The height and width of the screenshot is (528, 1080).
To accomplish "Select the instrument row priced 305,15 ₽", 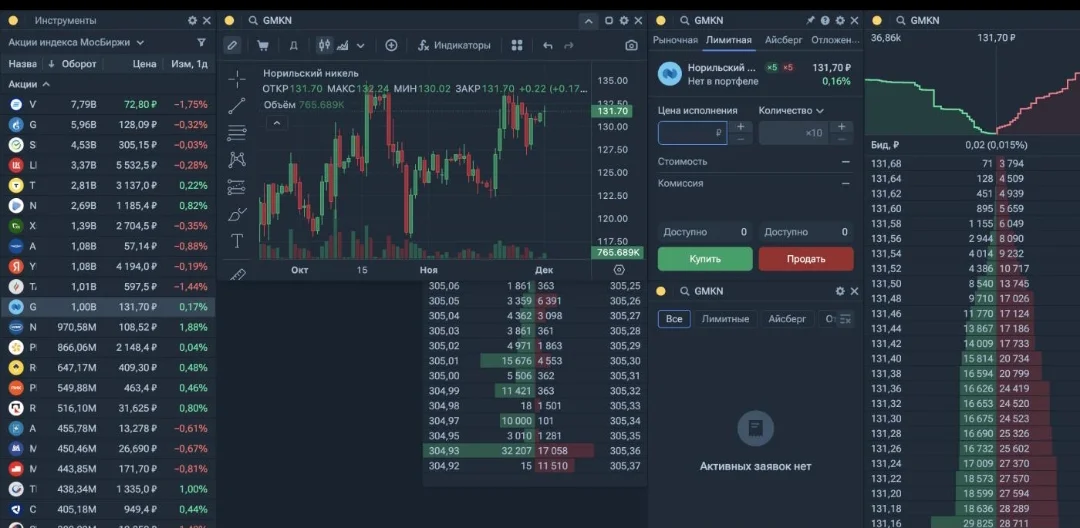I will point(108,145).
